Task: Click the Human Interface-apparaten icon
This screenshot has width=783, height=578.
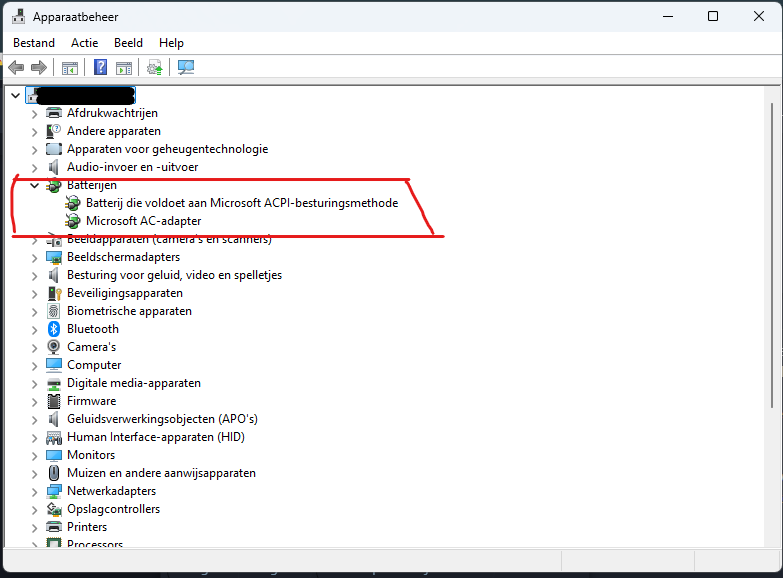Action: pyautogui.click(x=54, y=438)
